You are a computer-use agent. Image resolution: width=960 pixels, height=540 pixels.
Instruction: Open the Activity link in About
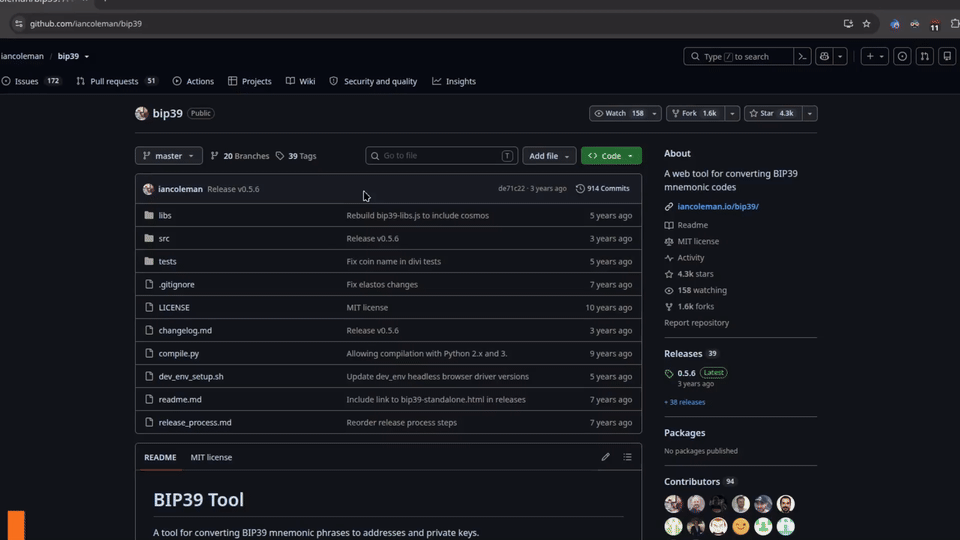pyautogui.click(x=691, y=258)
